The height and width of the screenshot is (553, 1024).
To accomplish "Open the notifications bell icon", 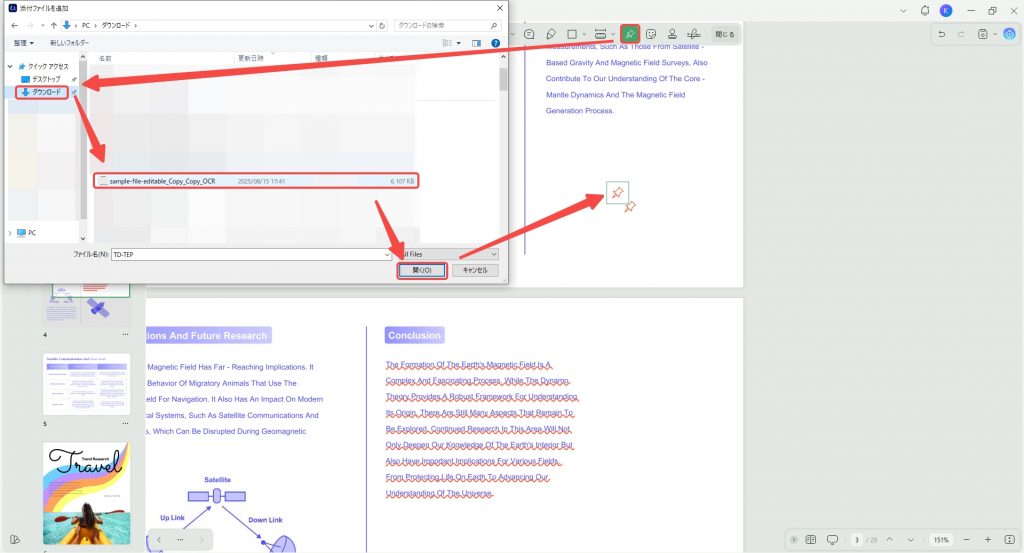I will (x=925, y=10).
